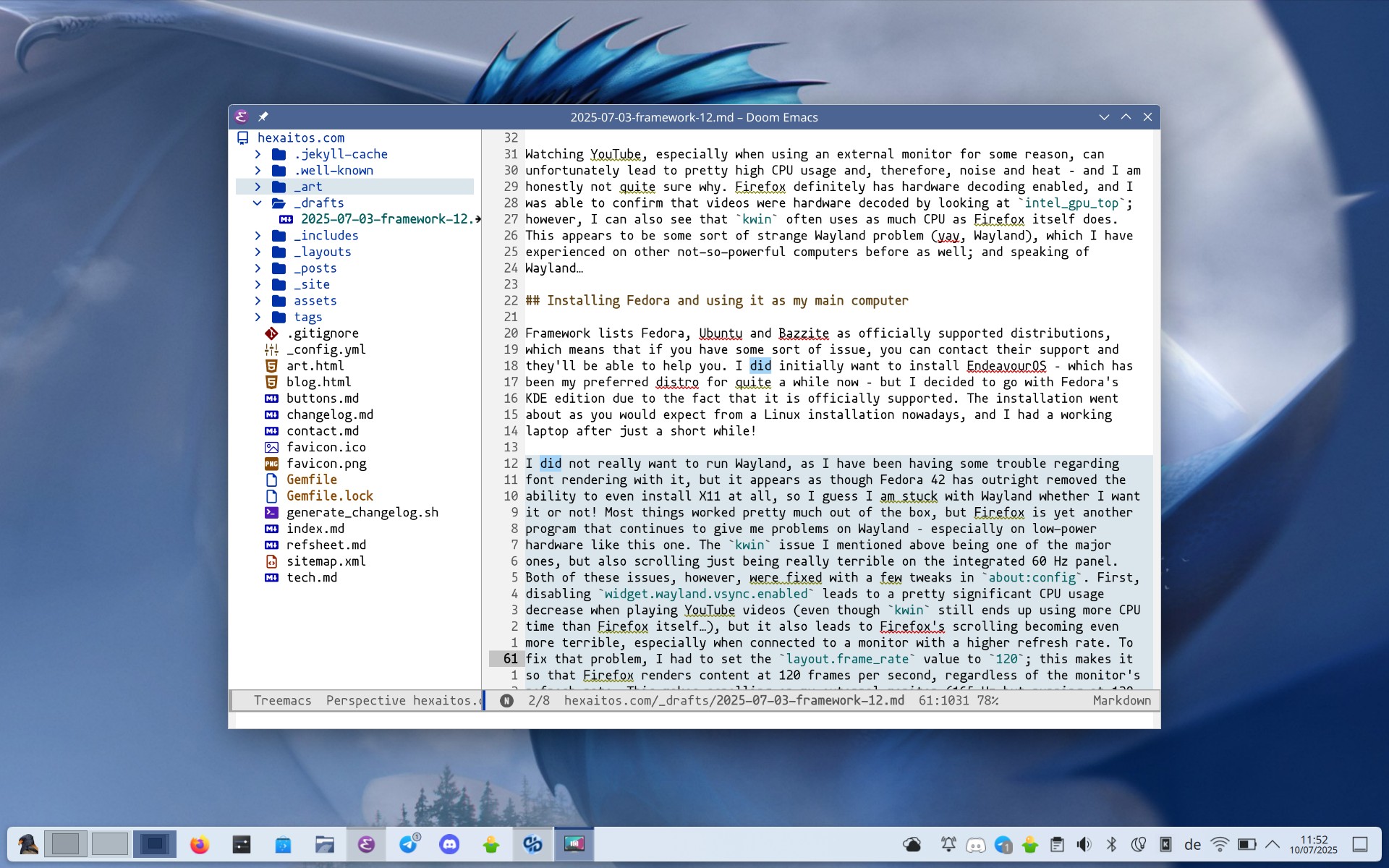Click the favicon.png image icon
Image resolution: width=1389 pixels, height=868 pixels.
(271, 464)
